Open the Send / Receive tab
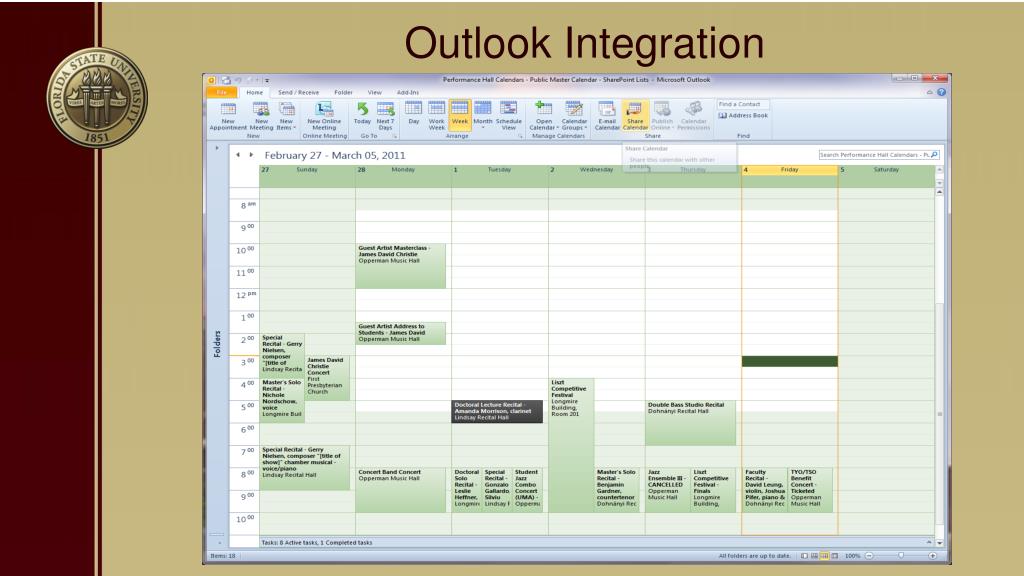The image size is (1024, 576). pos(298,92)
